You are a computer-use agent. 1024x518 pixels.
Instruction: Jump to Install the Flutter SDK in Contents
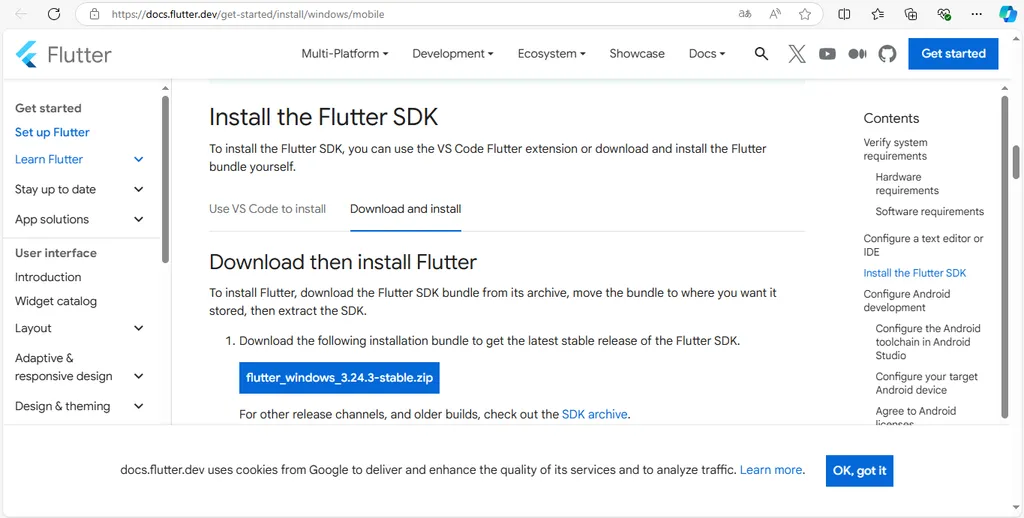click(x=915, y=273)
